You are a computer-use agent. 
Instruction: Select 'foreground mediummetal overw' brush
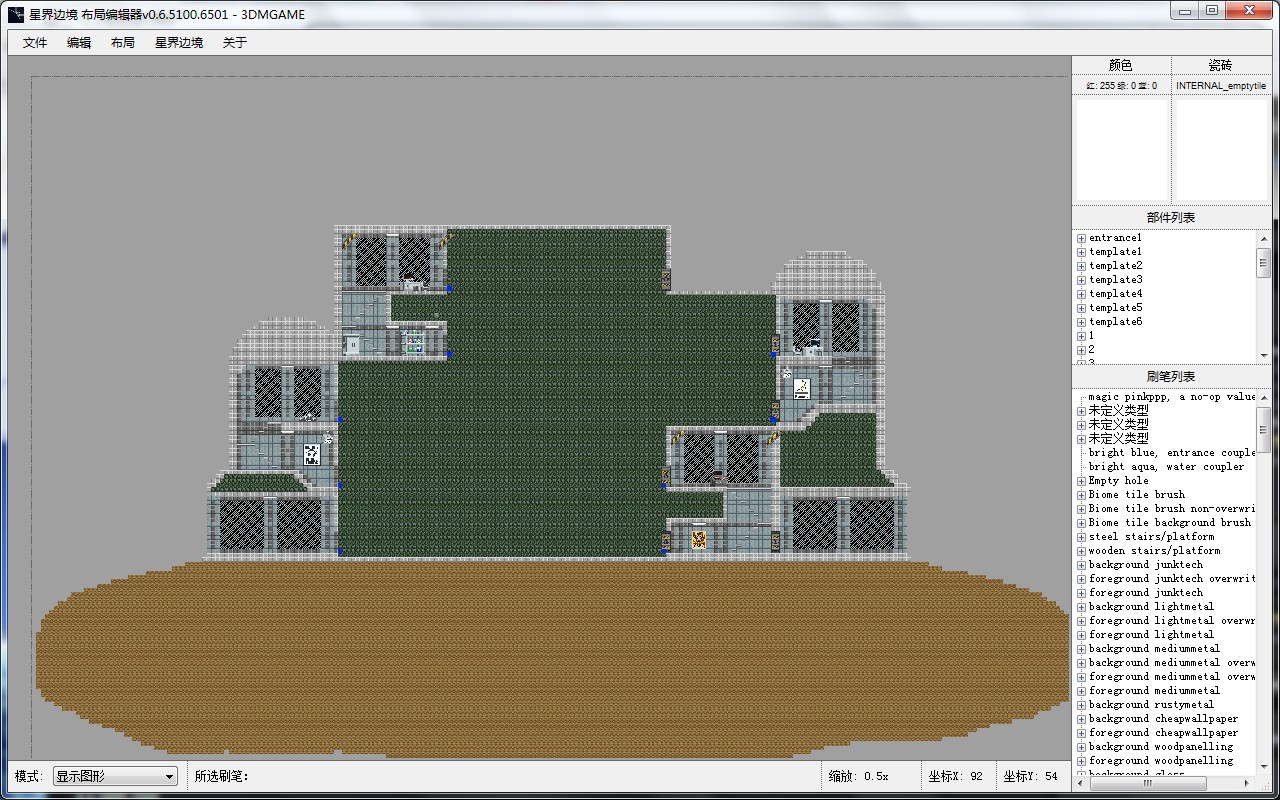pos(1171,677)
